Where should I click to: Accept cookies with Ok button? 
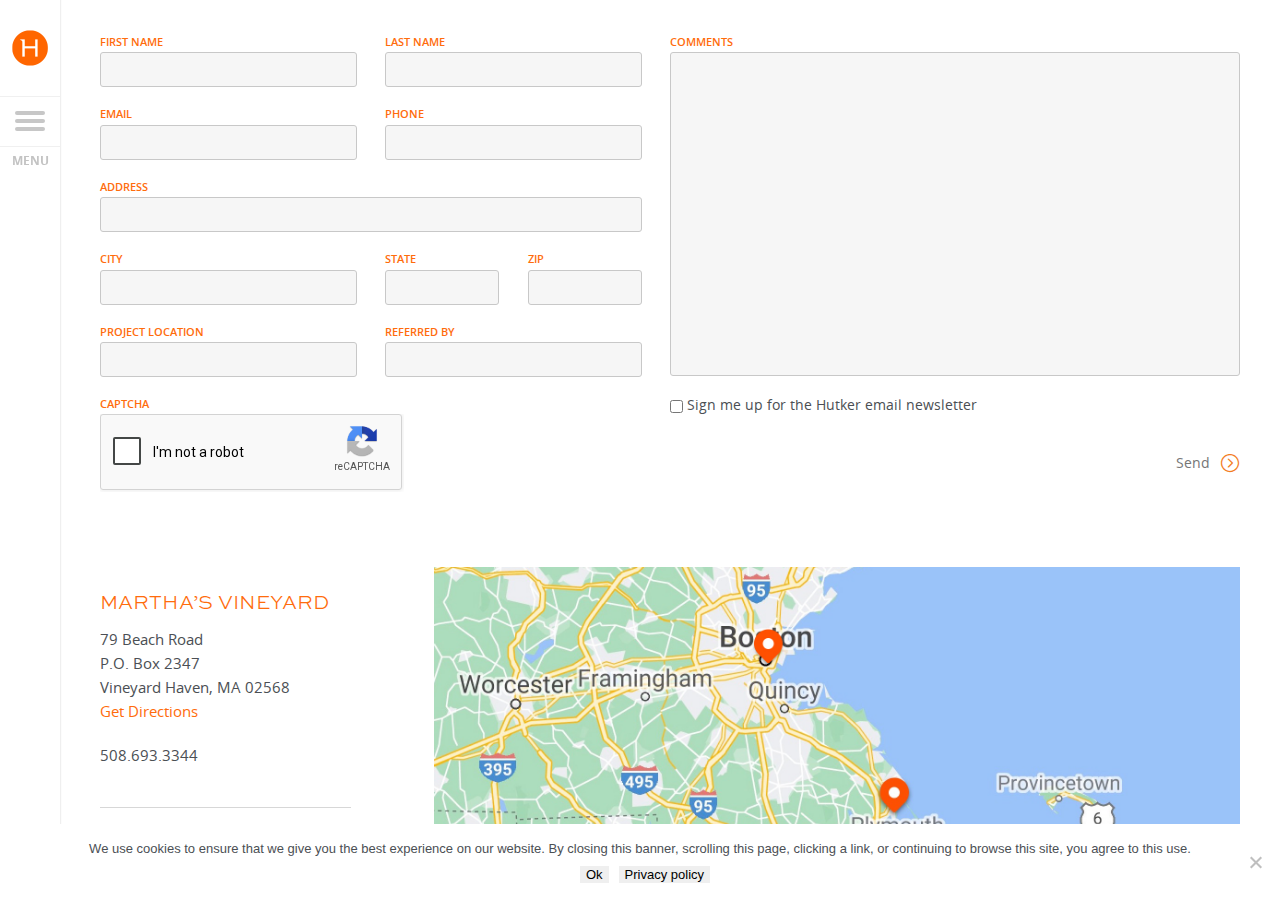[x=594, y=874]
